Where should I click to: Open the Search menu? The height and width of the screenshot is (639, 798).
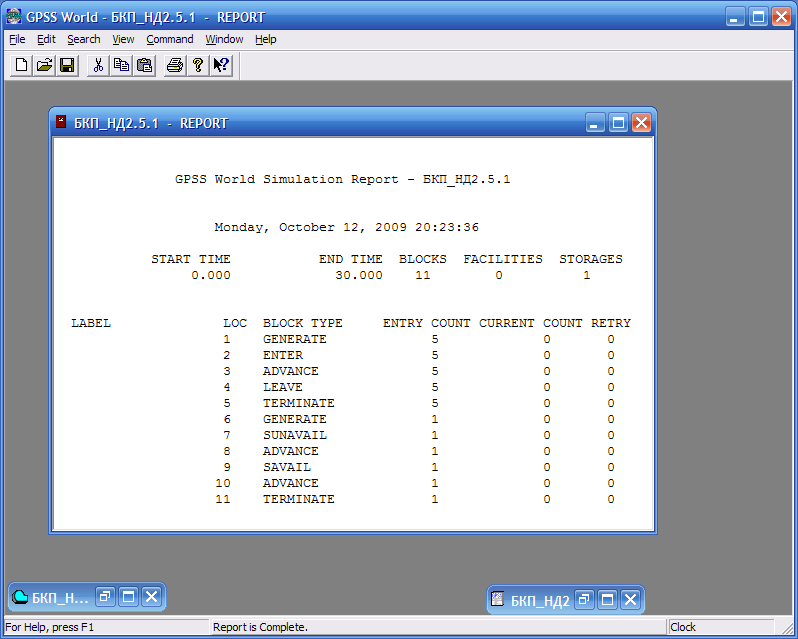(84, 39)
